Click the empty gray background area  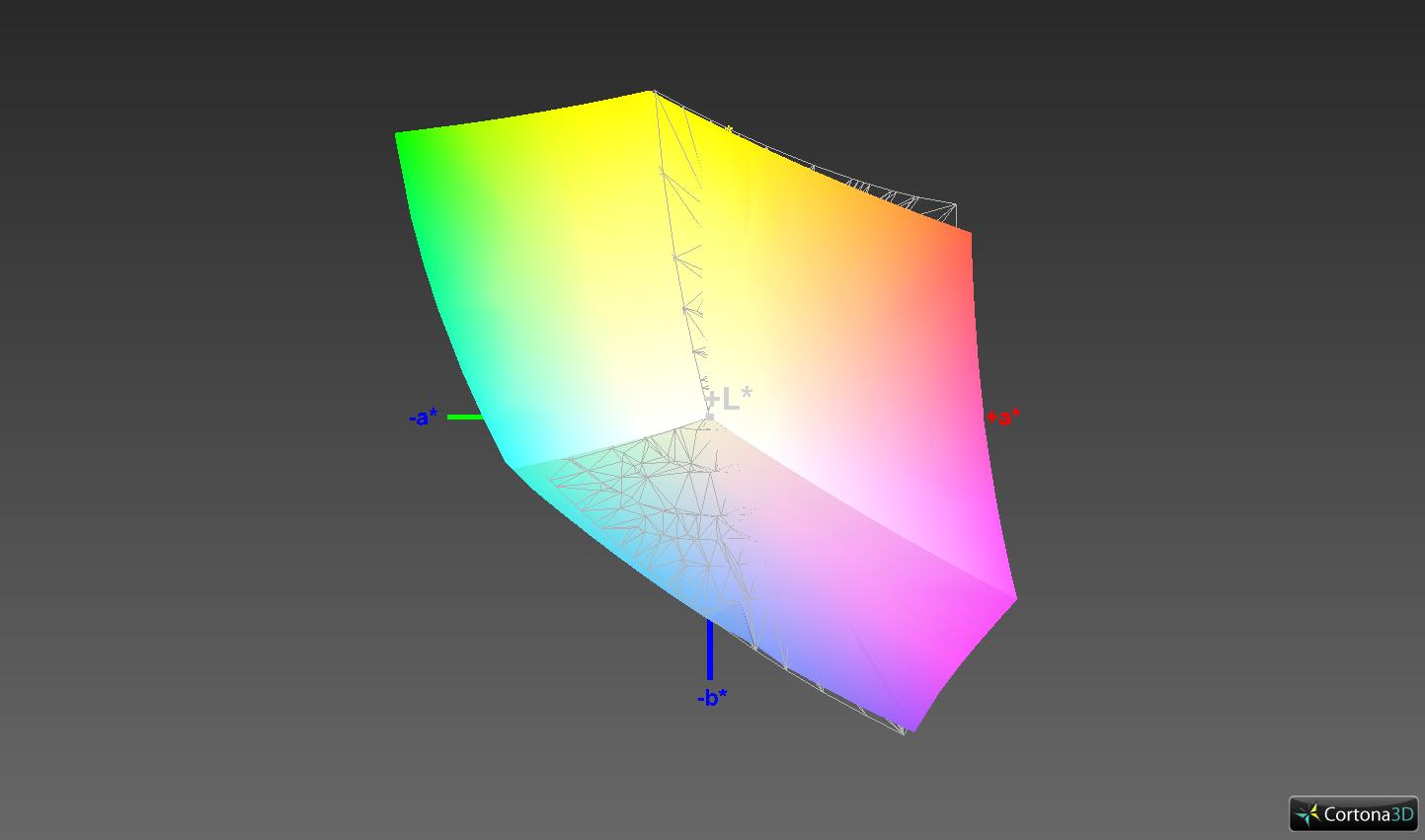click(198, 592)
